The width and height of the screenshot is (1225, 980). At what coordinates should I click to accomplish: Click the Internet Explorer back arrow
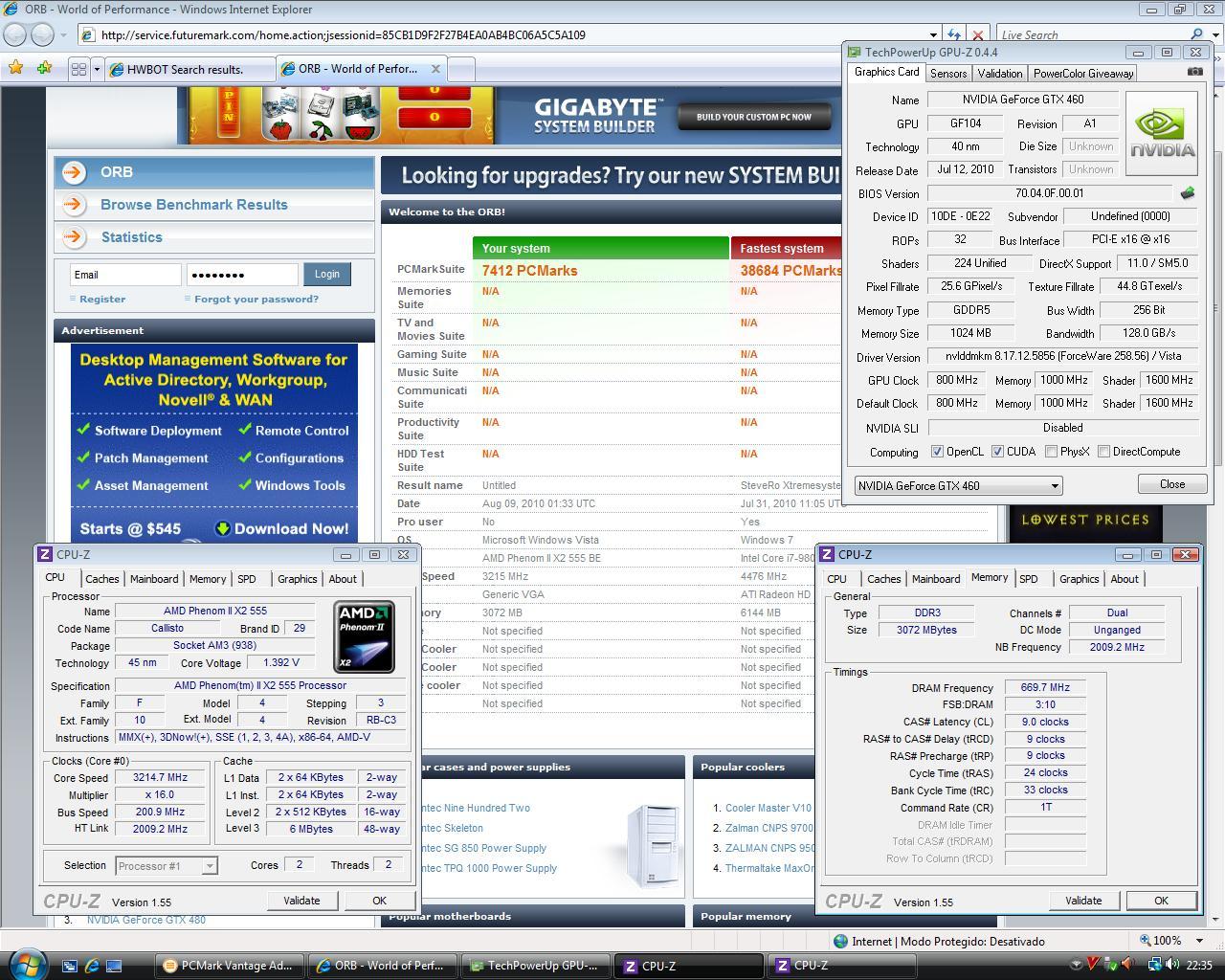[x=15, y=34]
